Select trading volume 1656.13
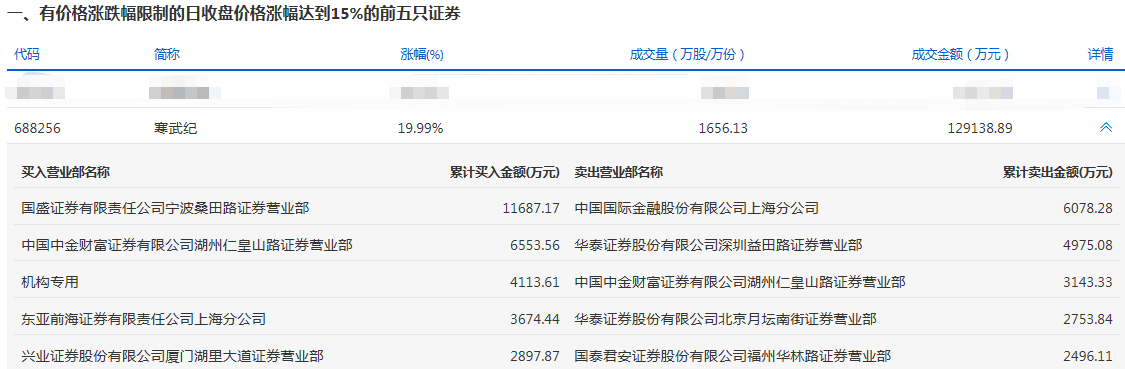 coord(722,129)
